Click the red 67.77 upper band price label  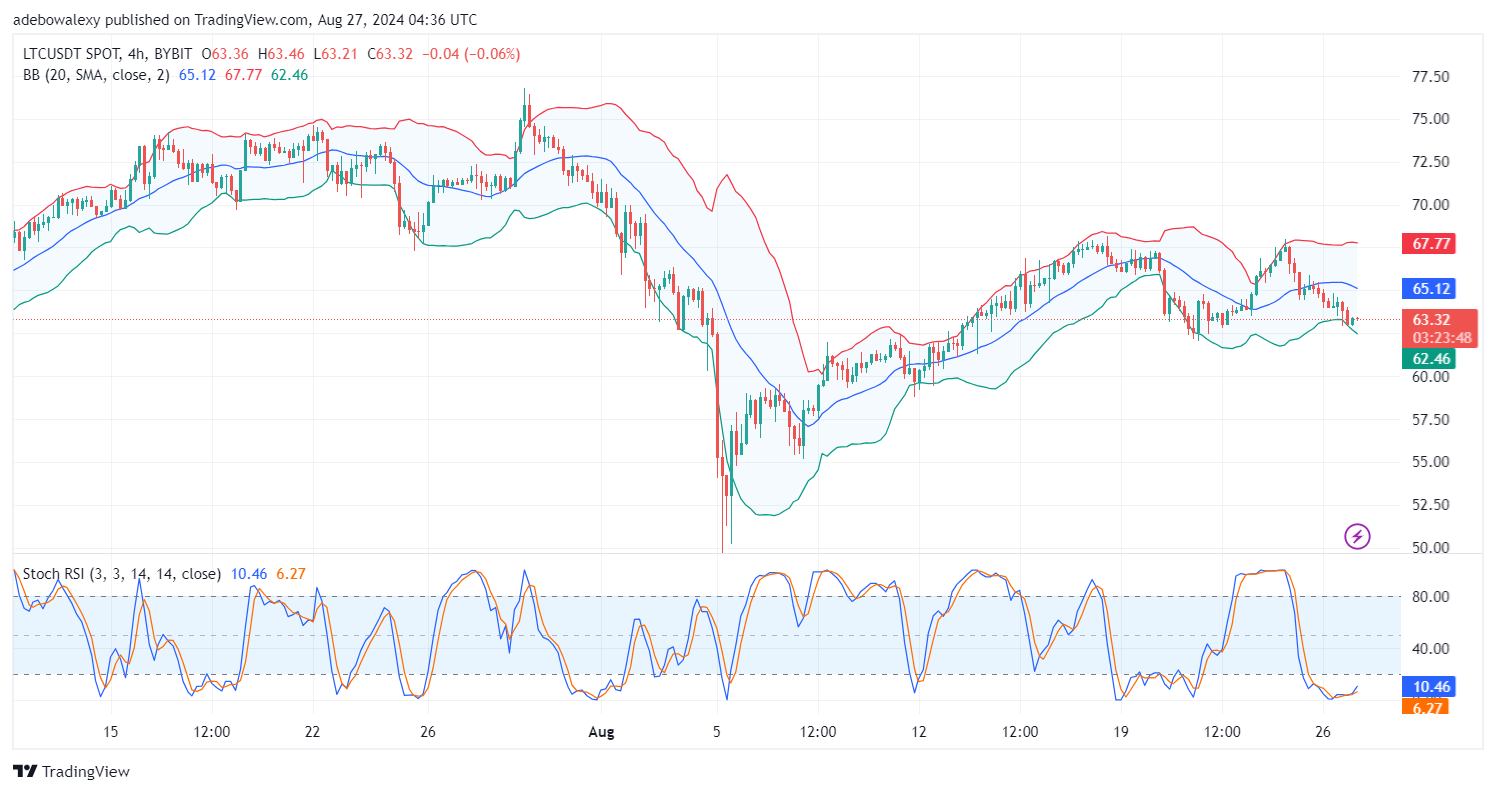click(x=1431, y=244)
